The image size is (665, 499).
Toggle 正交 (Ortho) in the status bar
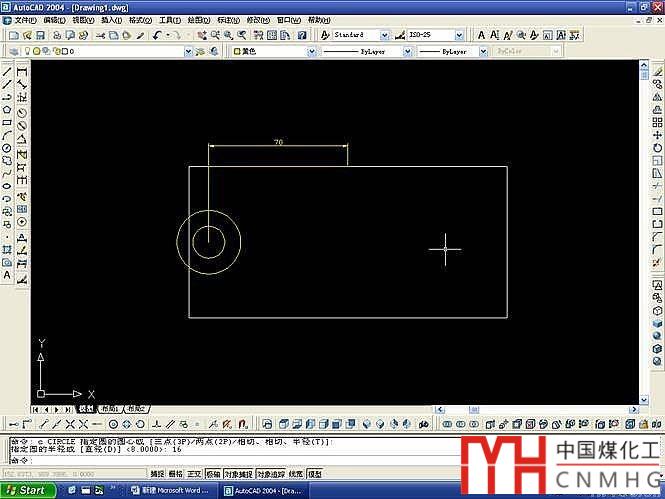click(x=194, y=474)
